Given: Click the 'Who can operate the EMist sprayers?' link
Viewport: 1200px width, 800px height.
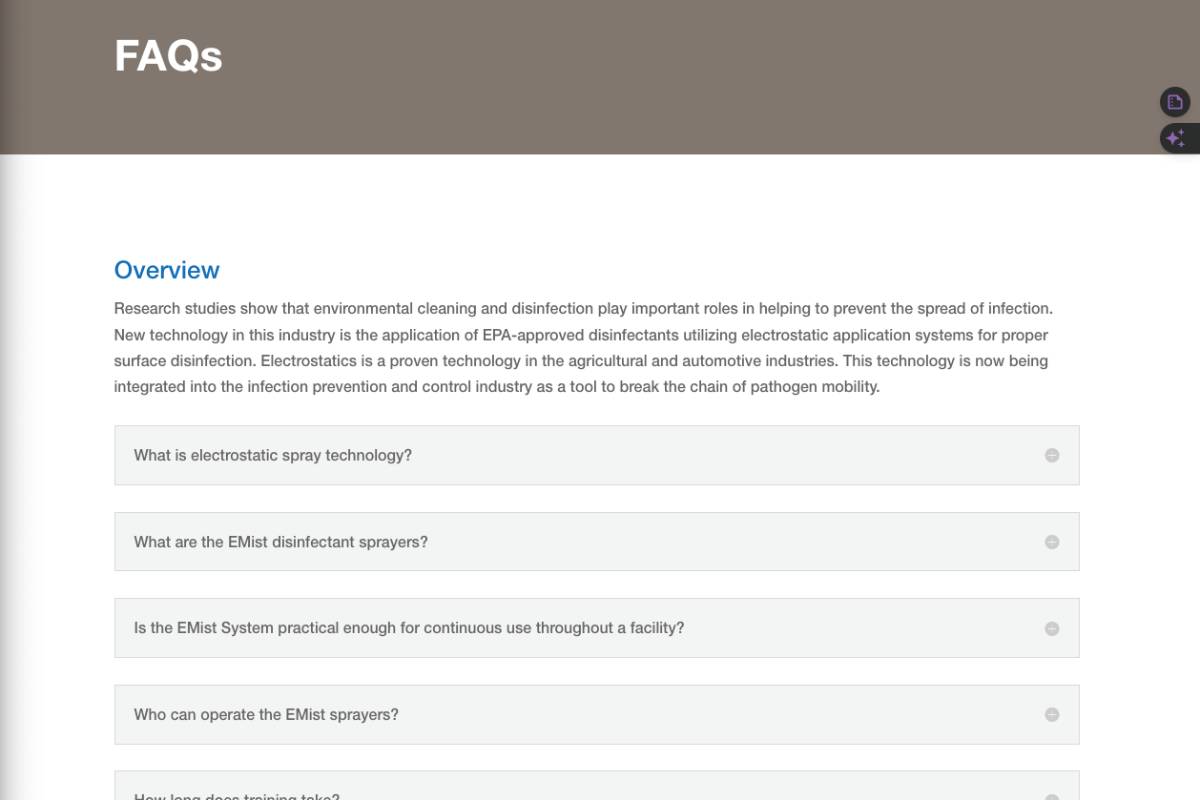Looking at the screenshot, I should pyautogui.click(x=266, y=714).
